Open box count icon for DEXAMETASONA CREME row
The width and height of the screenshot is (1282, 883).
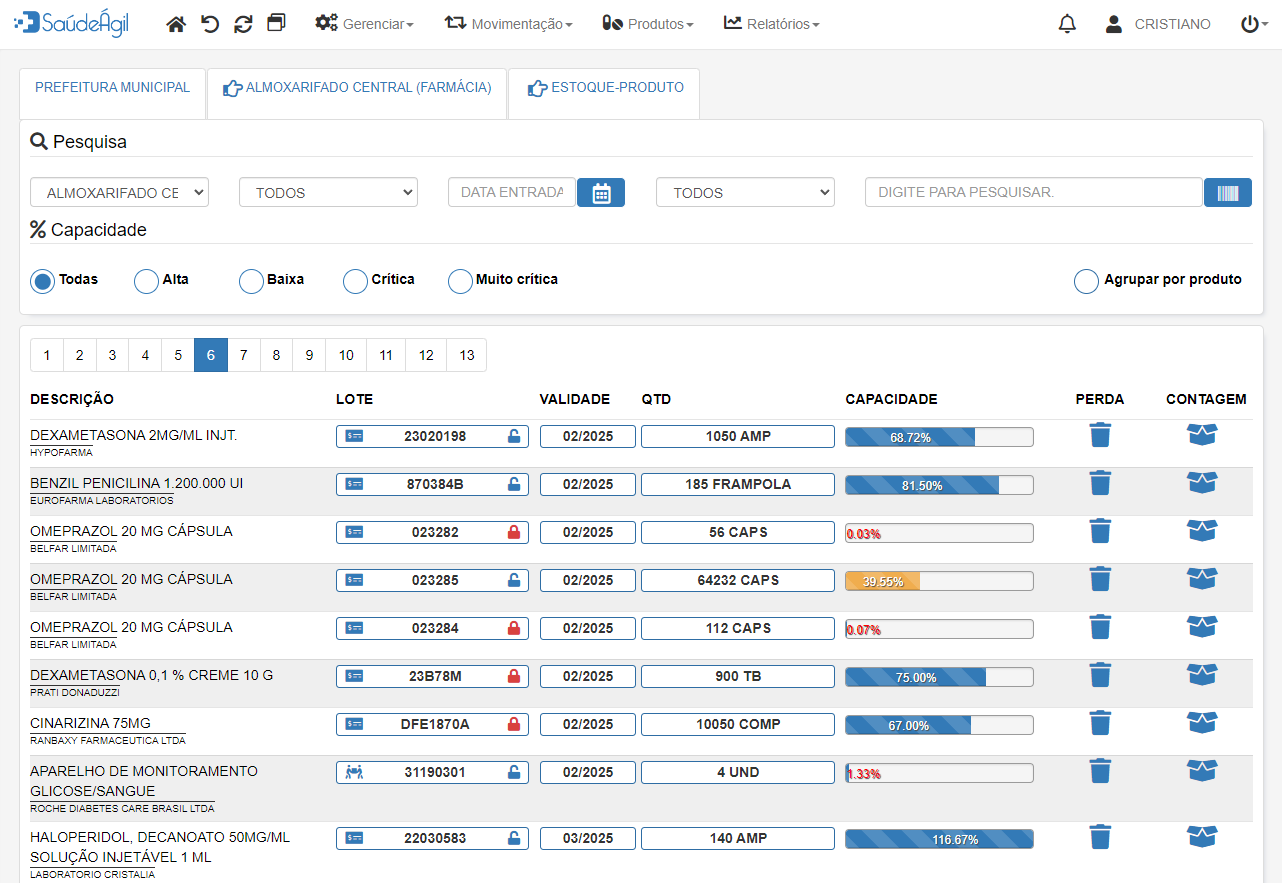point(1202,674)
